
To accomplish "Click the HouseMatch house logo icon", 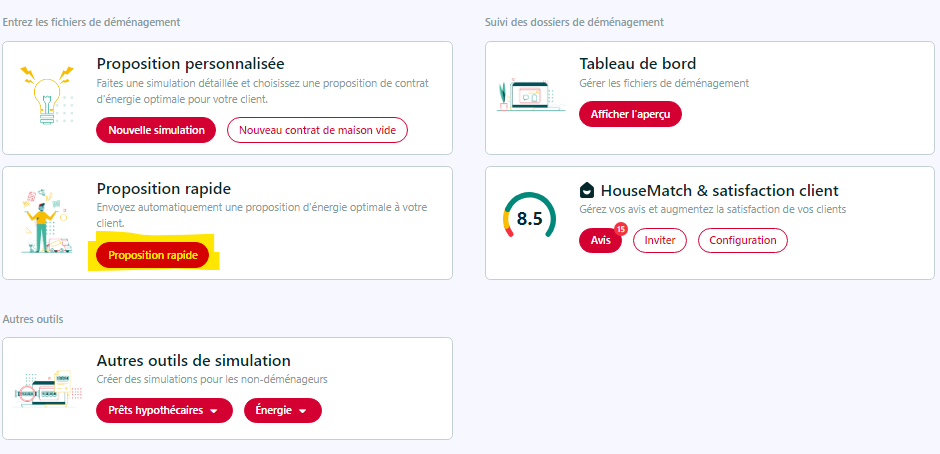I will (587, 191).
